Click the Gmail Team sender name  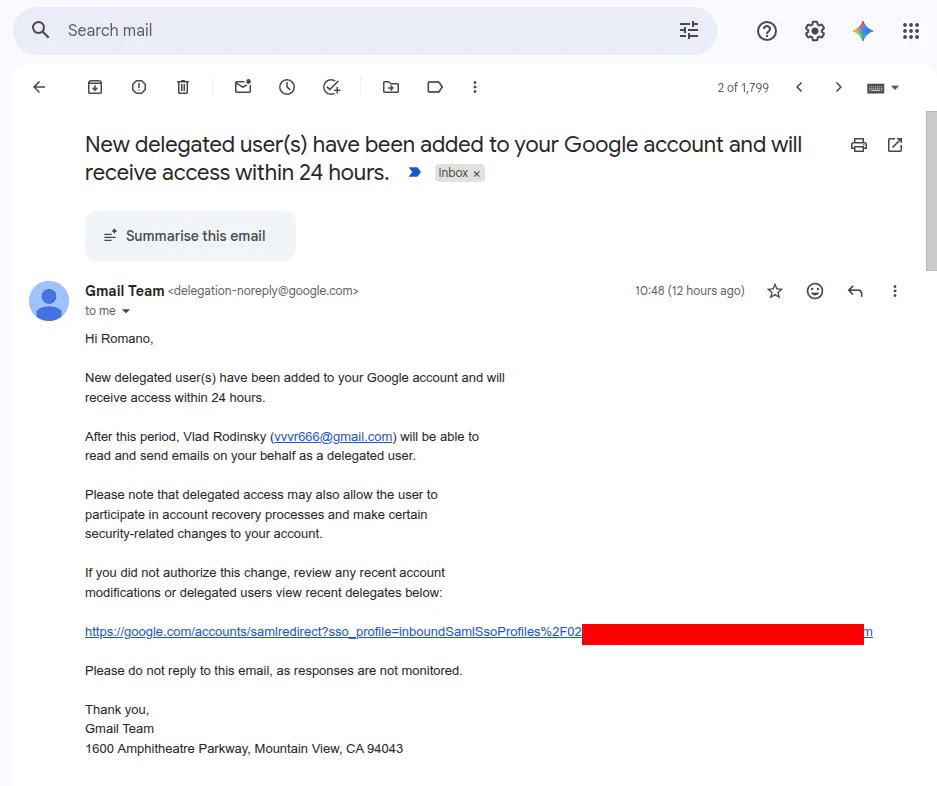124,290
